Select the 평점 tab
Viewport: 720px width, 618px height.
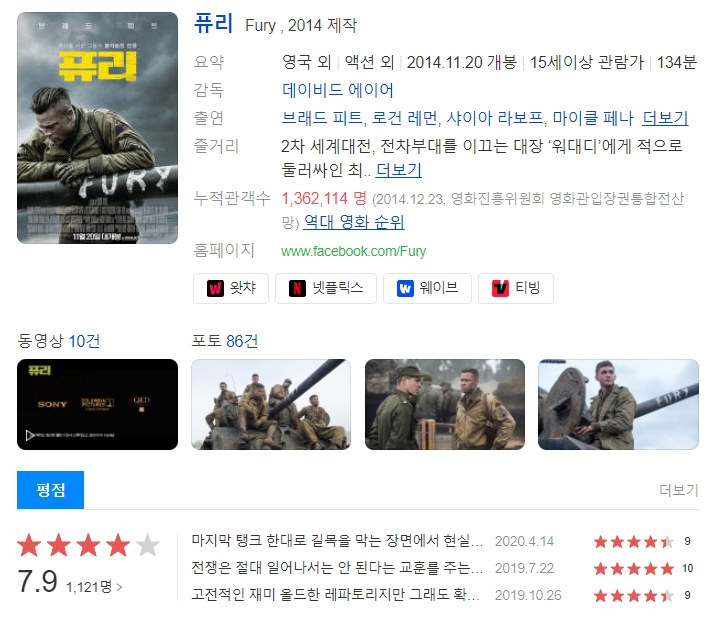click(51, 490)
